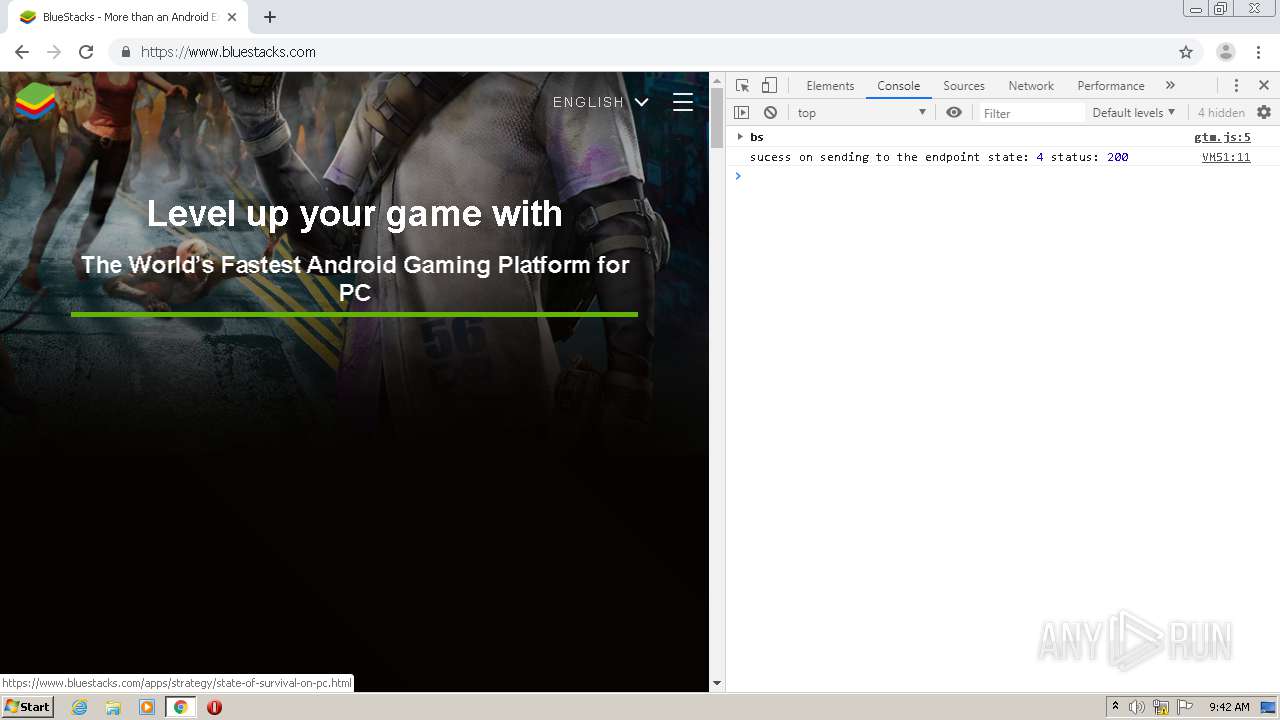Select the Chrome taskbar button
The width and height of the screenshot is (1280, 720).
coord(181,707)
